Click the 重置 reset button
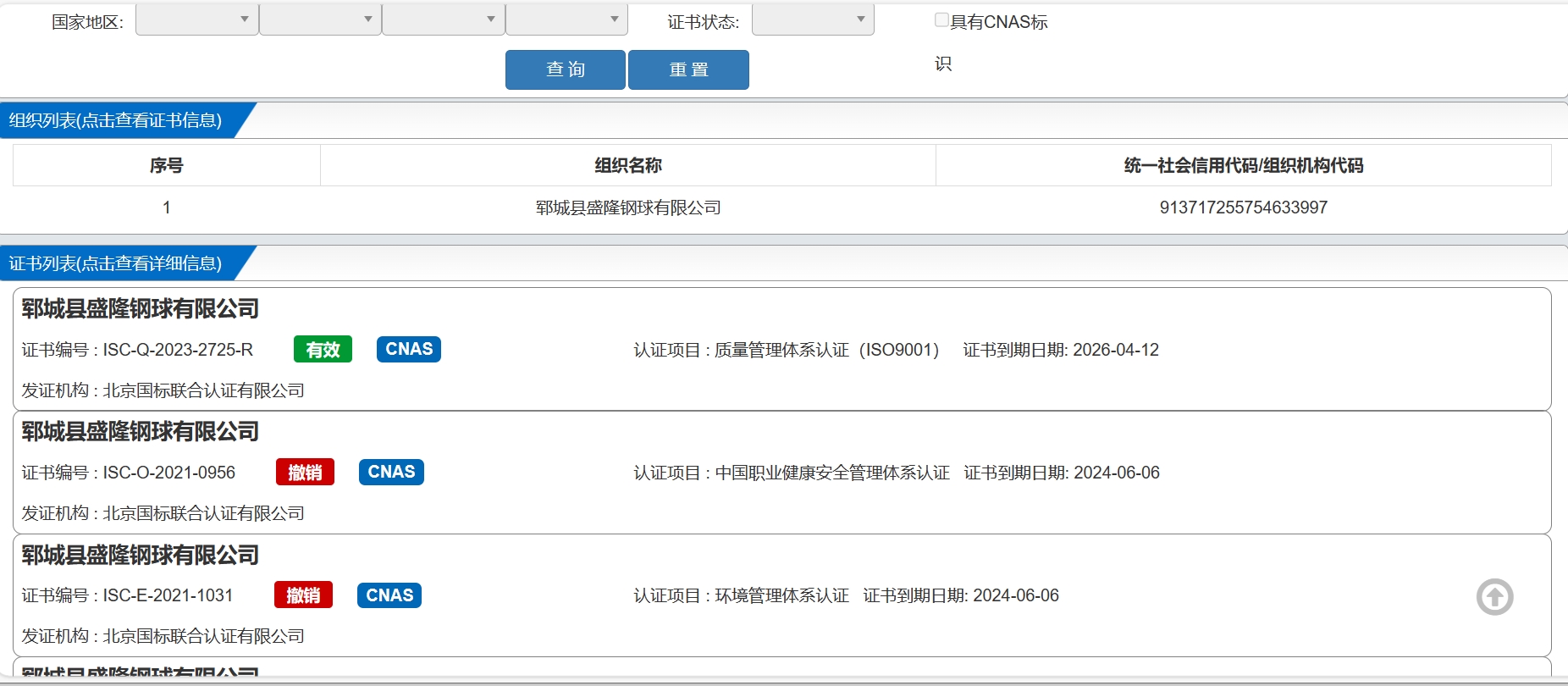This screenshot has width=1568, height=686. [x=688, y=69]
